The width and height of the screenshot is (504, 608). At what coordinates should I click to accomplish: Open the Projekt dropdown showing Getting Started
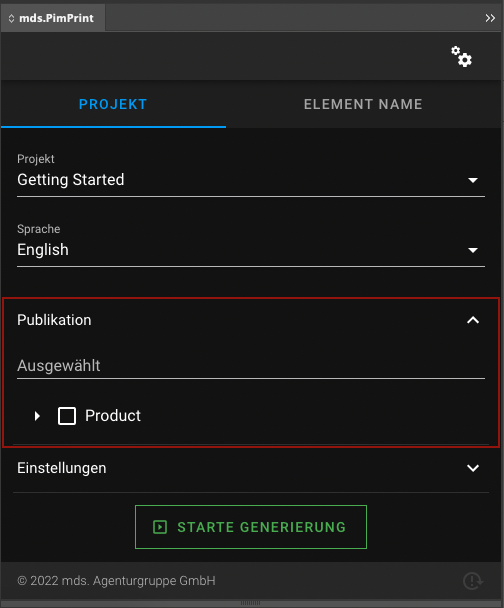251,180
